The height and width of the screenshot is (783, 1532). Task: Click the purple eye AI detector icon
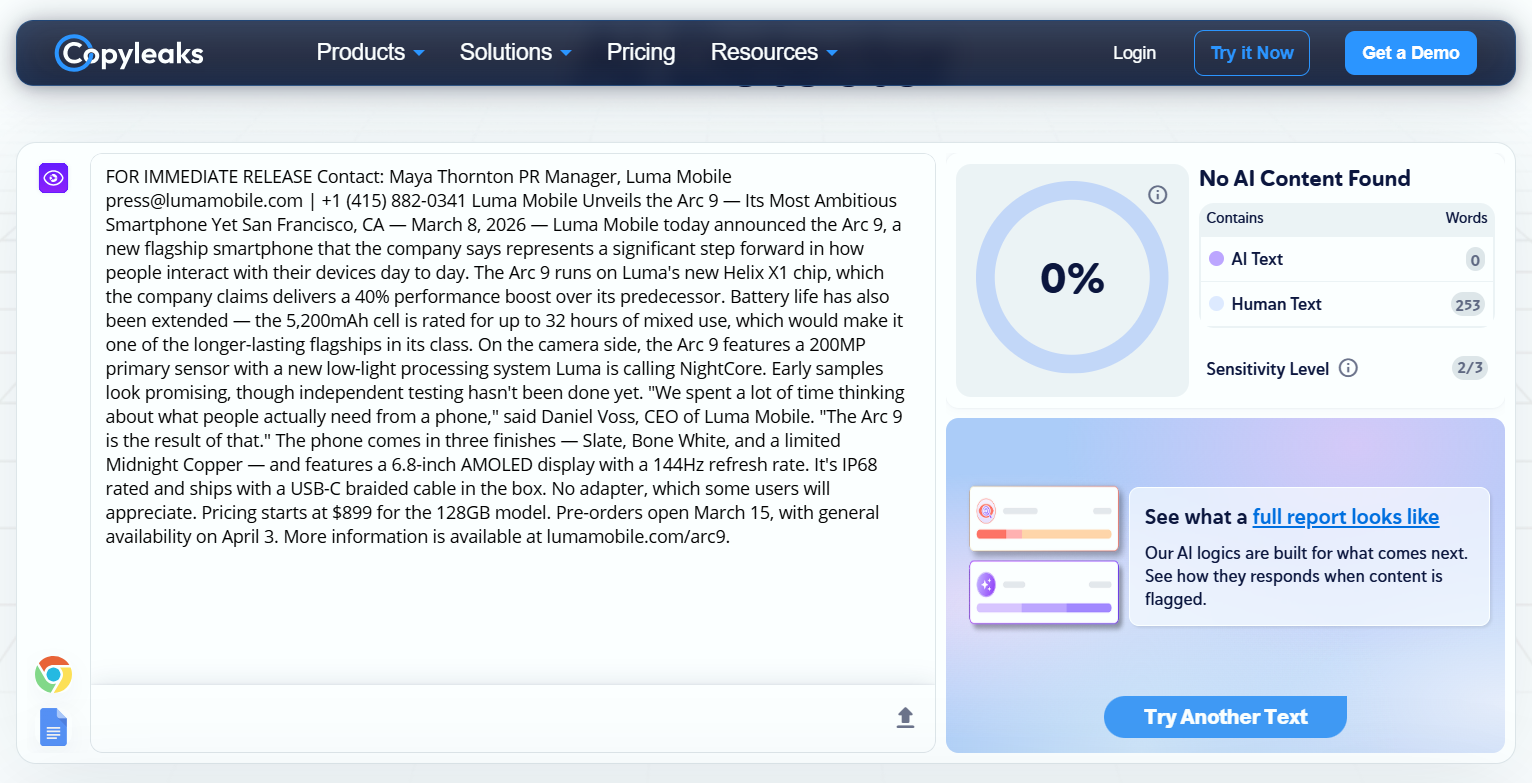[53, 178]
